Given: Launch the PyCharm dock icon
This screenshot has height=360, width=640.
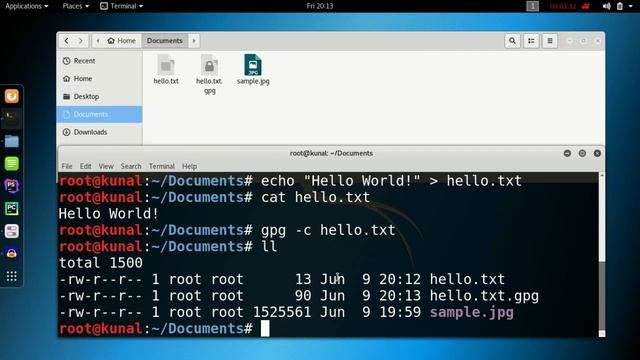Looking at the screenshot, I should 11,209.
